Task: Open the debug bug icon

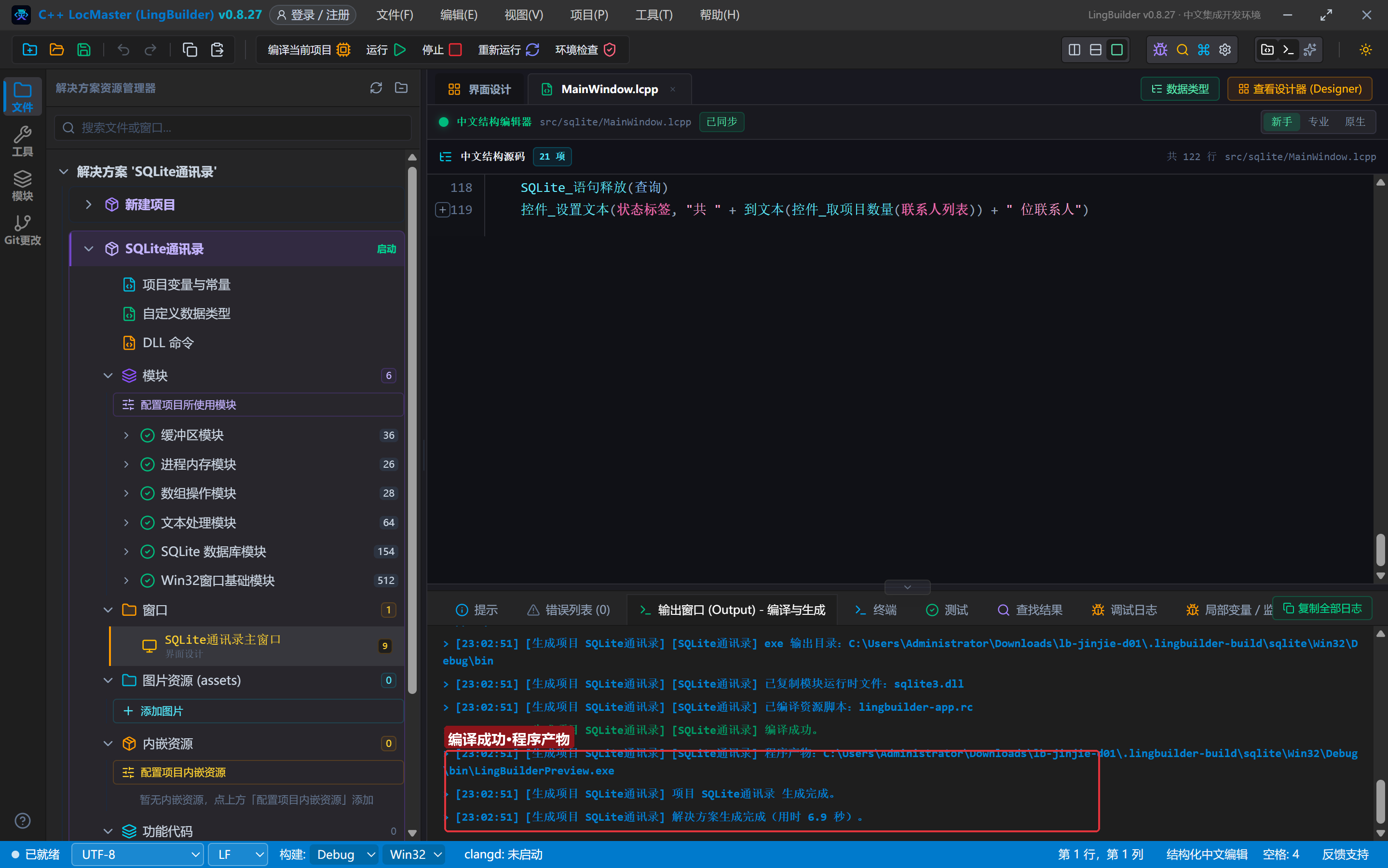Action: point(1160,50)
